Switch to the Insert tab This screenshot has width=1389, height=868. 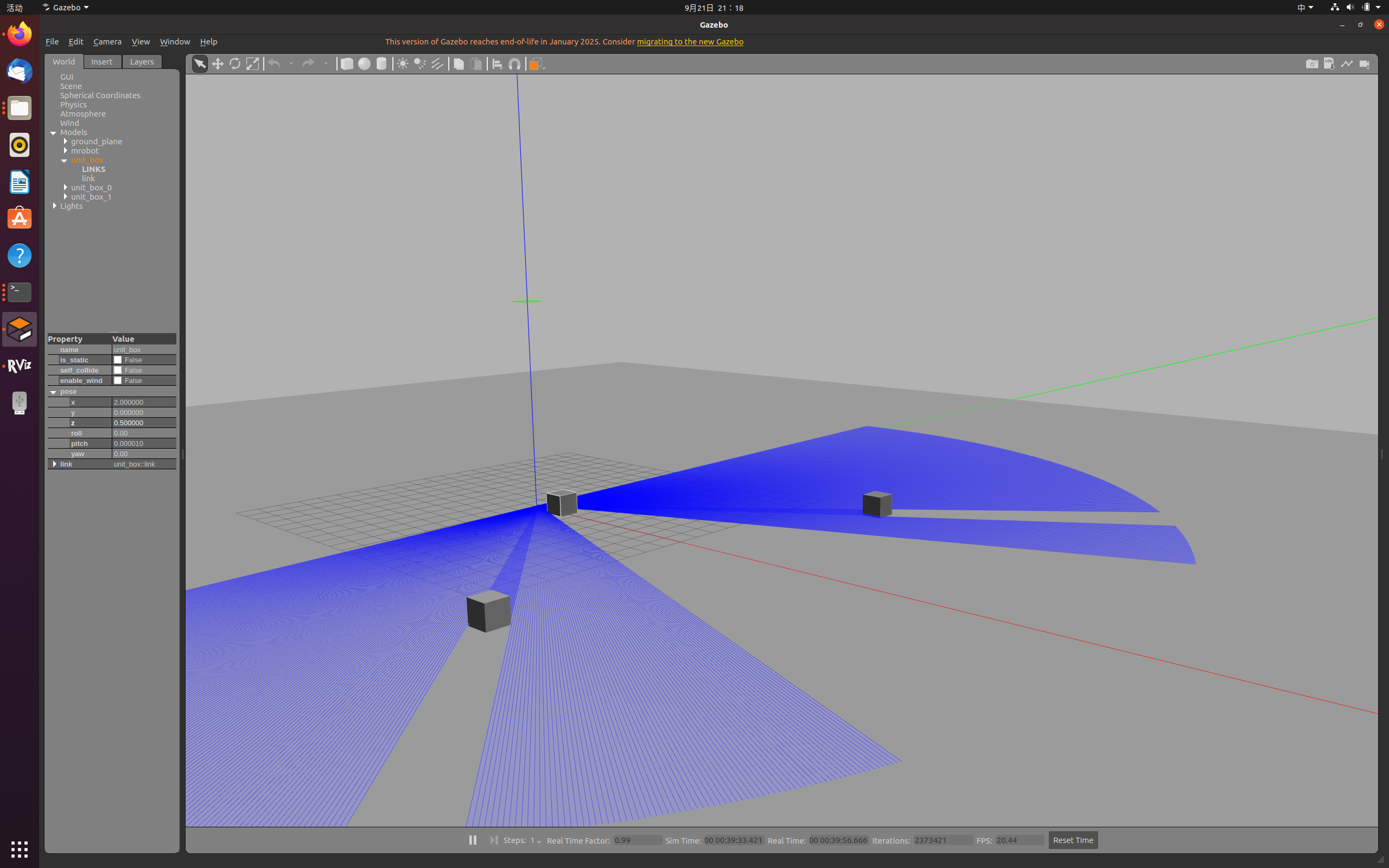click(x=102, y=61)
